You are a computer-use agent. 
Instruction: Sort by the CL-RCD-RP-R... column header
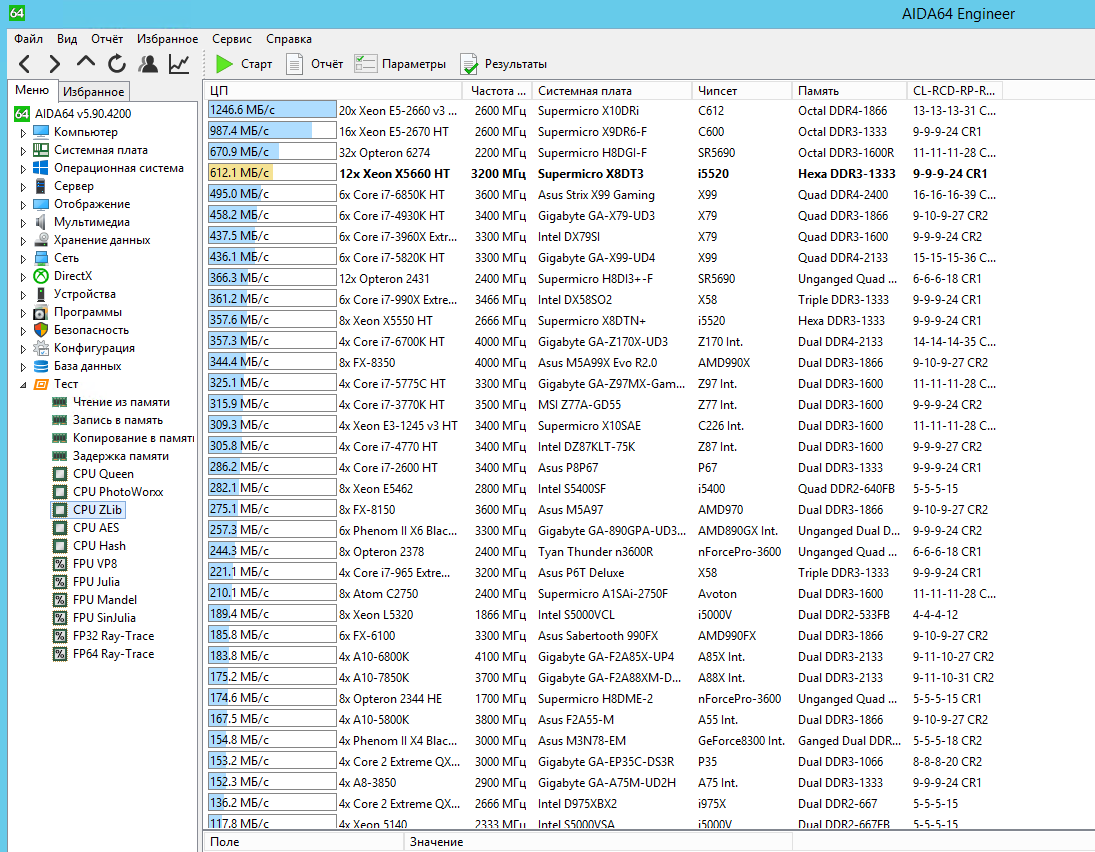point(955,91)
